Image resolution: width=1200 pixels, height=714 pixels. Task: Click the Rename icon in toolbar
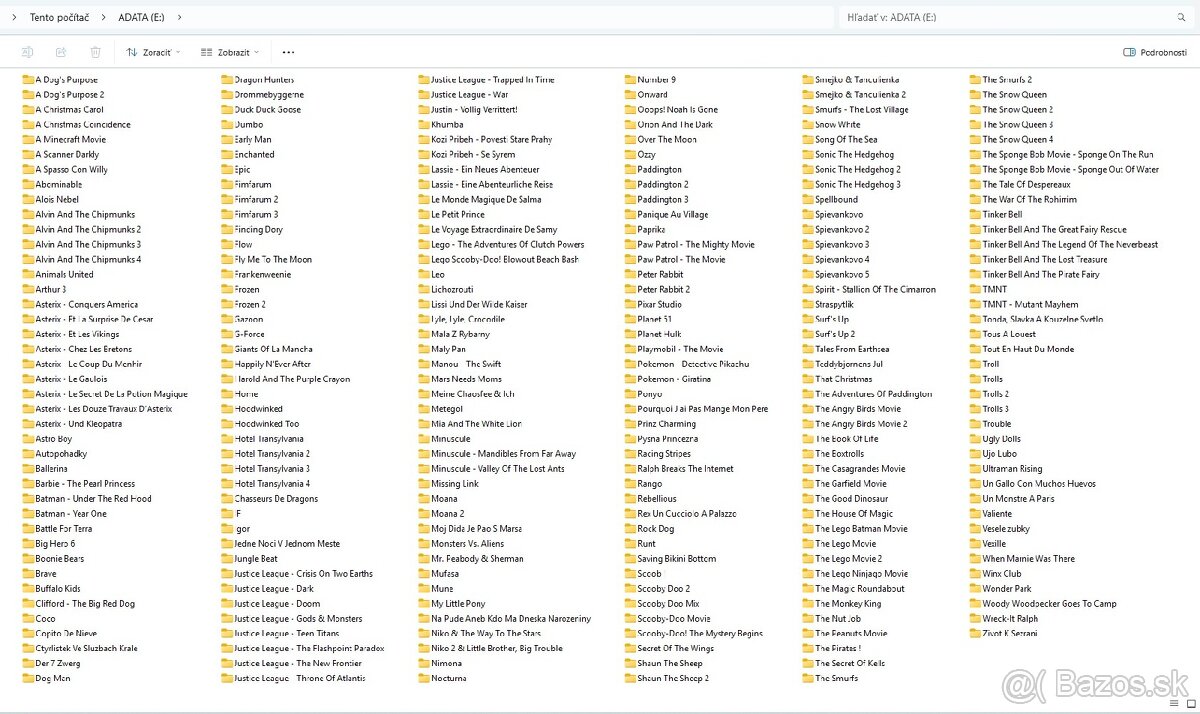click(27, 52)
